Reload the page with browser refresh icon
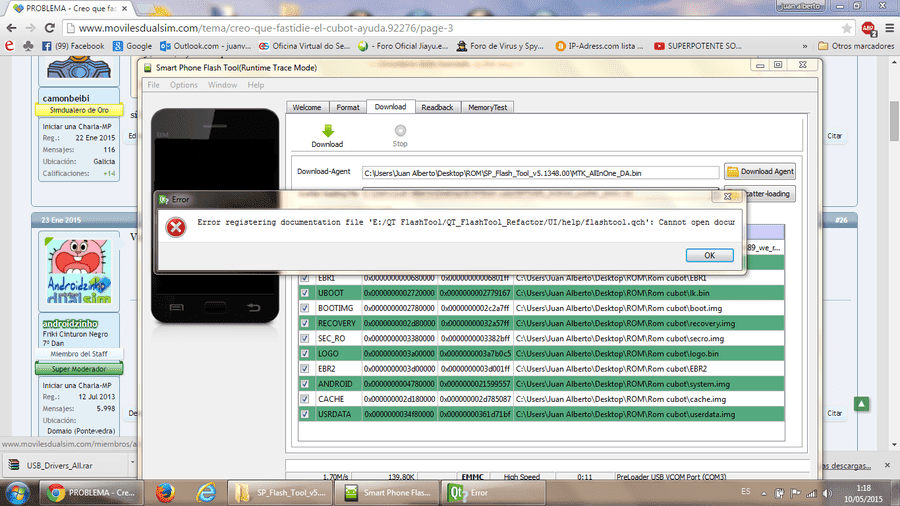Screen dimensions: 900x506 tap(50, 28)
